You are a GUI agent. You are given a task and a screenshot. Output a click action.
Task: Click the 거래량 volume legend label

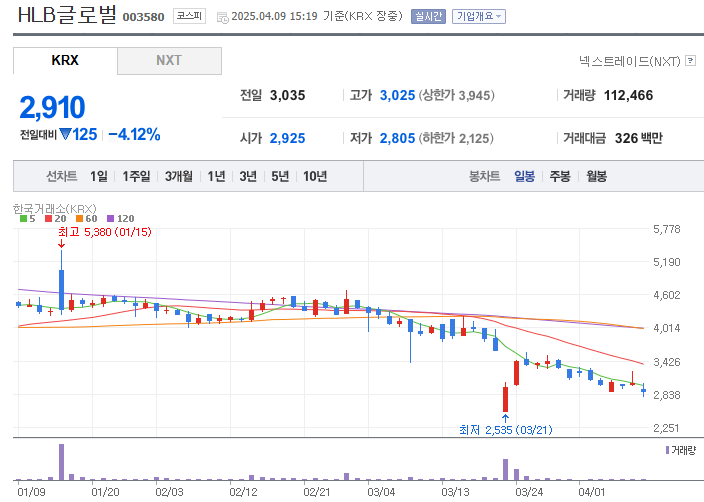tap(683, 450)
